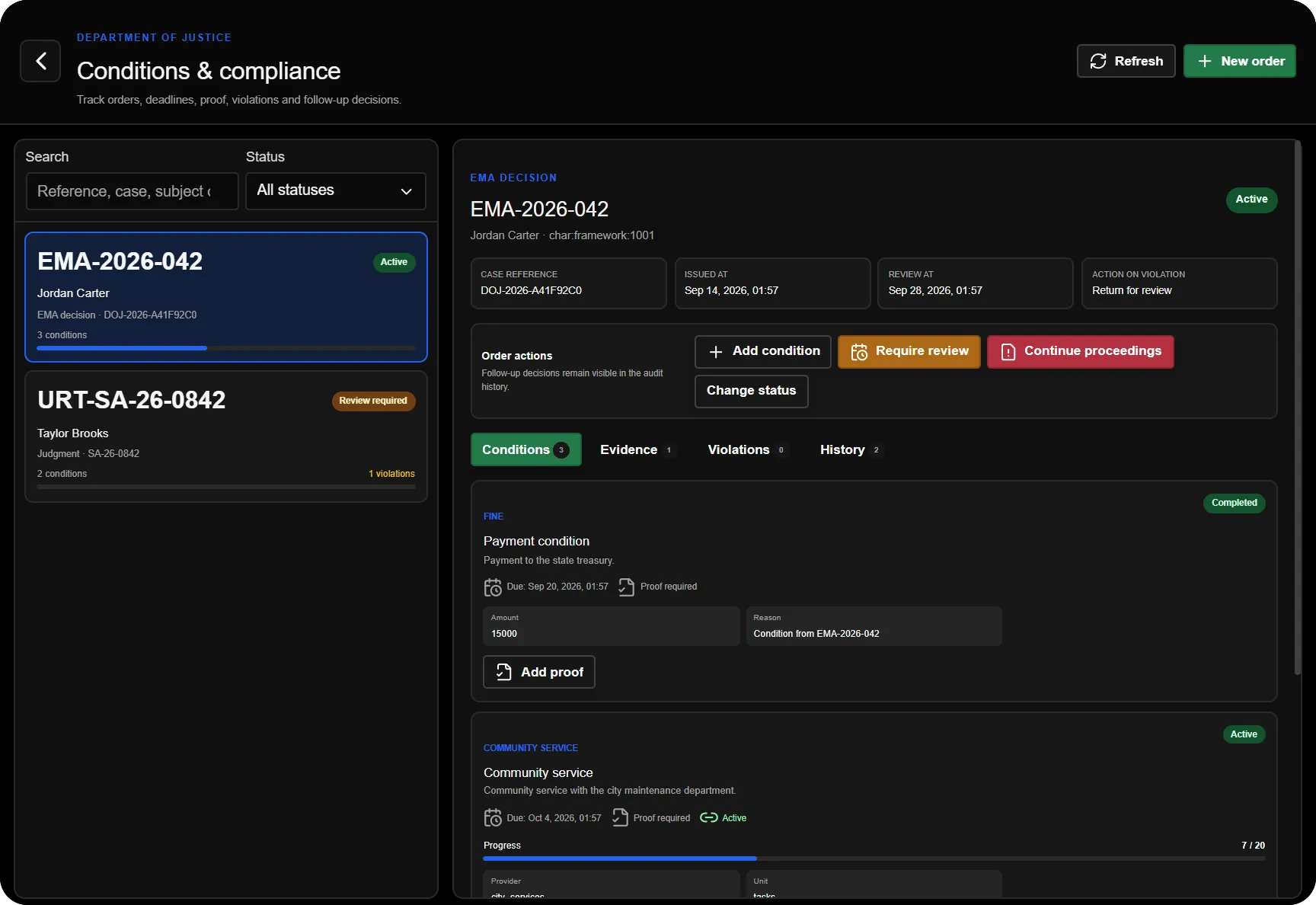Click the calendar icon beside Due Sep 20
Screen dimensions: 1316x905
(493, 587)
